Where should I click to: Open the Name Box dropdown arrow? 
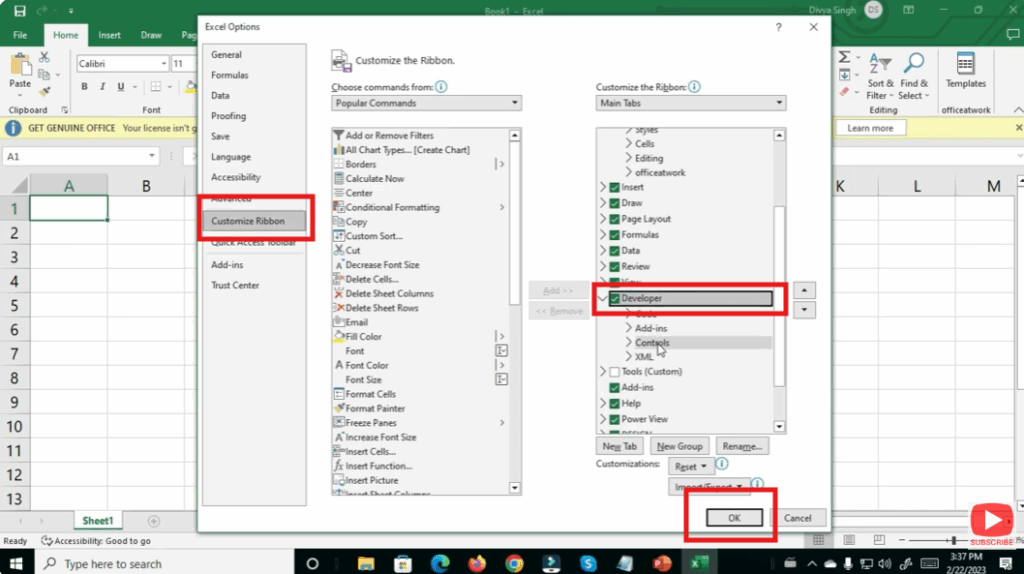pyautogui.click(x=152, y=156)
